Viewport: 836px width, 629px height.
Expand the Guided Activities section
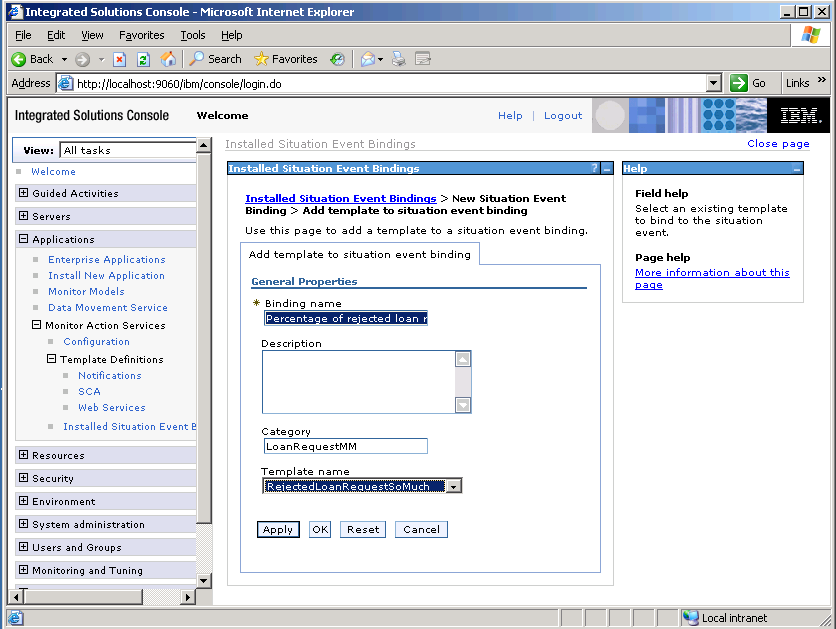point(23,193)
